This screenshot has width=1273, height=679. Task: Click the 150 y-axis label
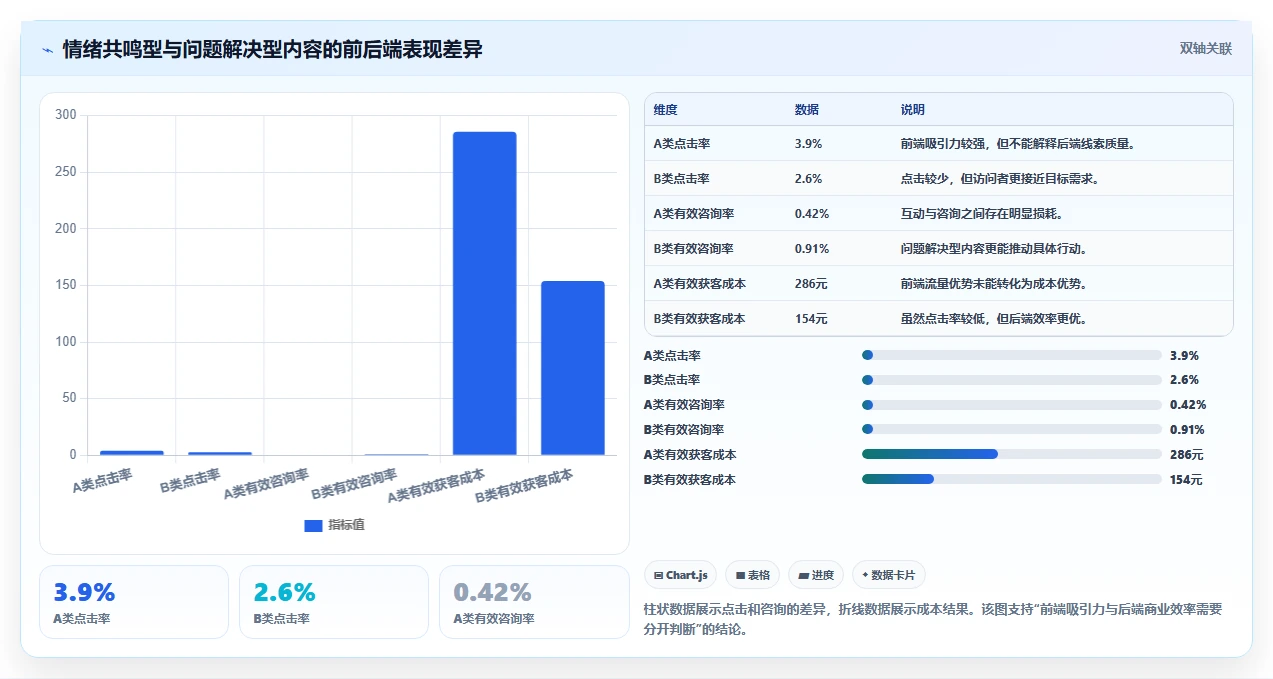click(66, 285)
